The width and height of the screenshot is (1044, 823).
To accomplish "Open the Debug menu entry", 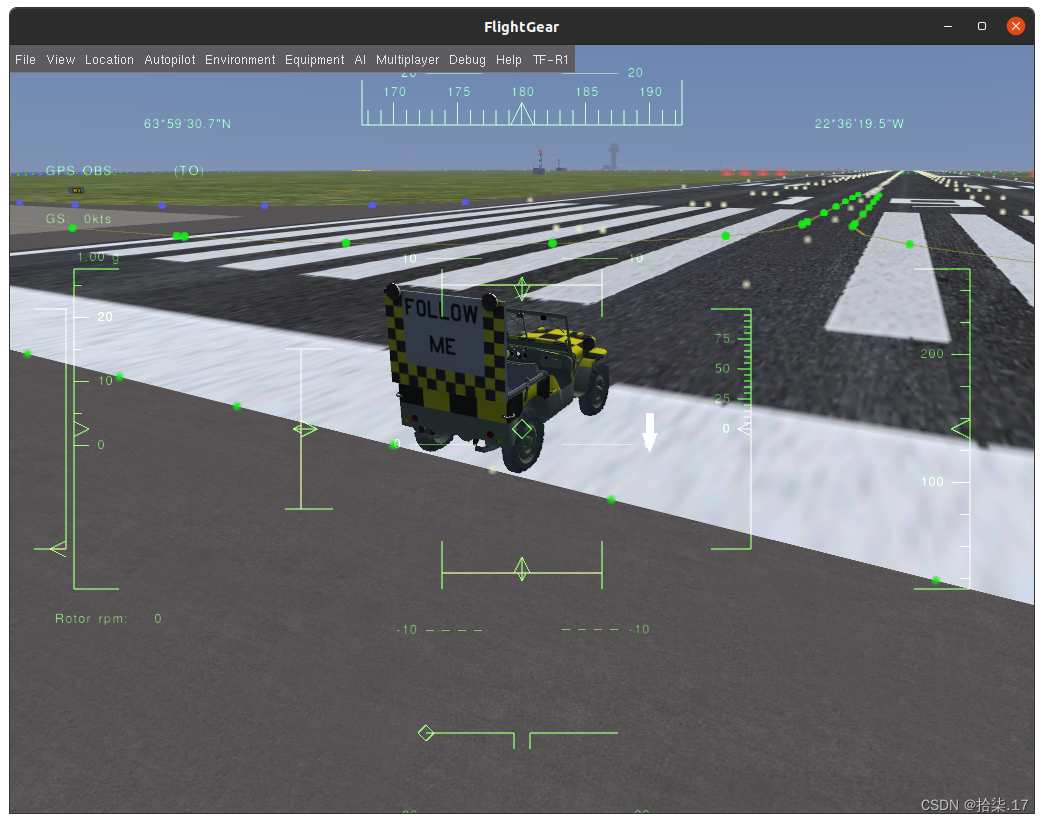I will [x=467, y=59].
